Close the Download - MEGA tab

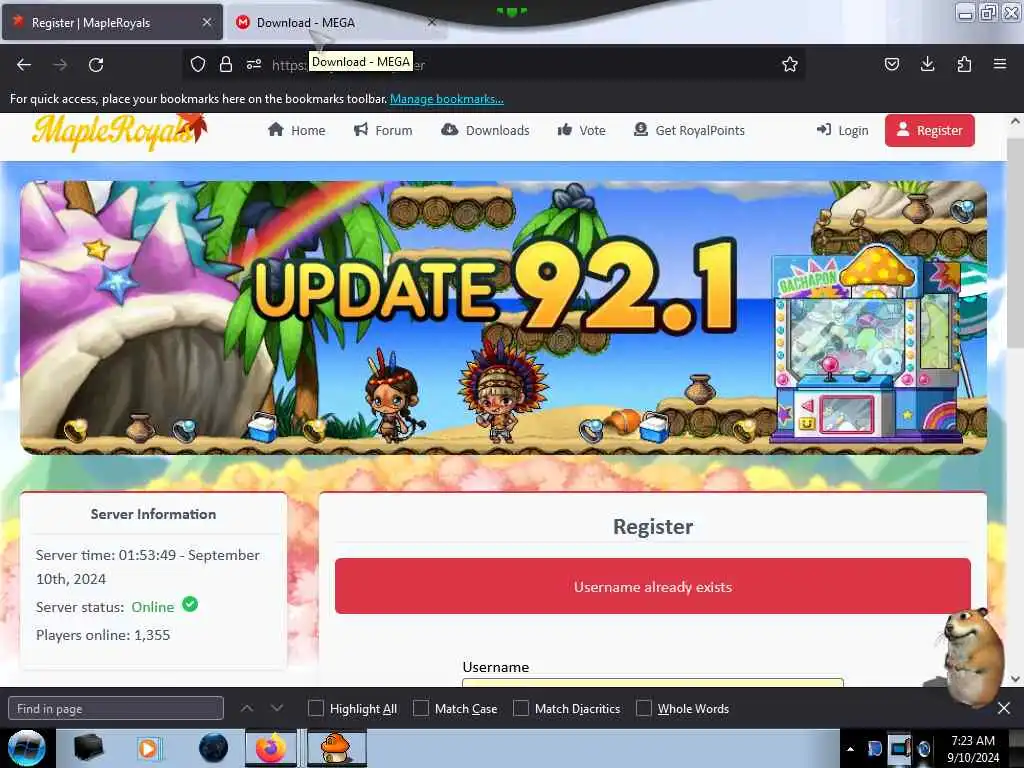[432, 22]
